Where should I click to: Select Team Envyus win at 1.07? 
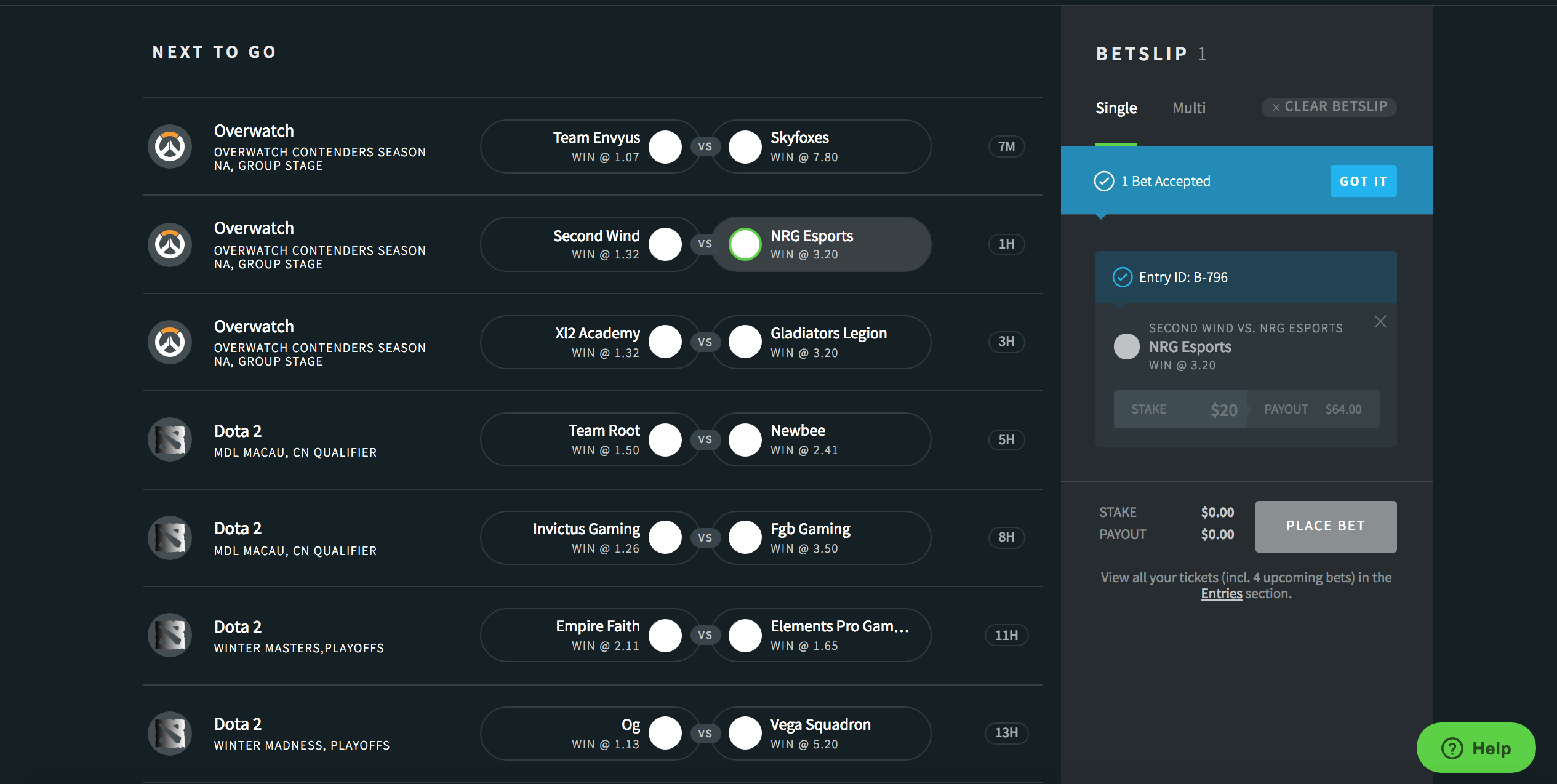click(665, 147)
